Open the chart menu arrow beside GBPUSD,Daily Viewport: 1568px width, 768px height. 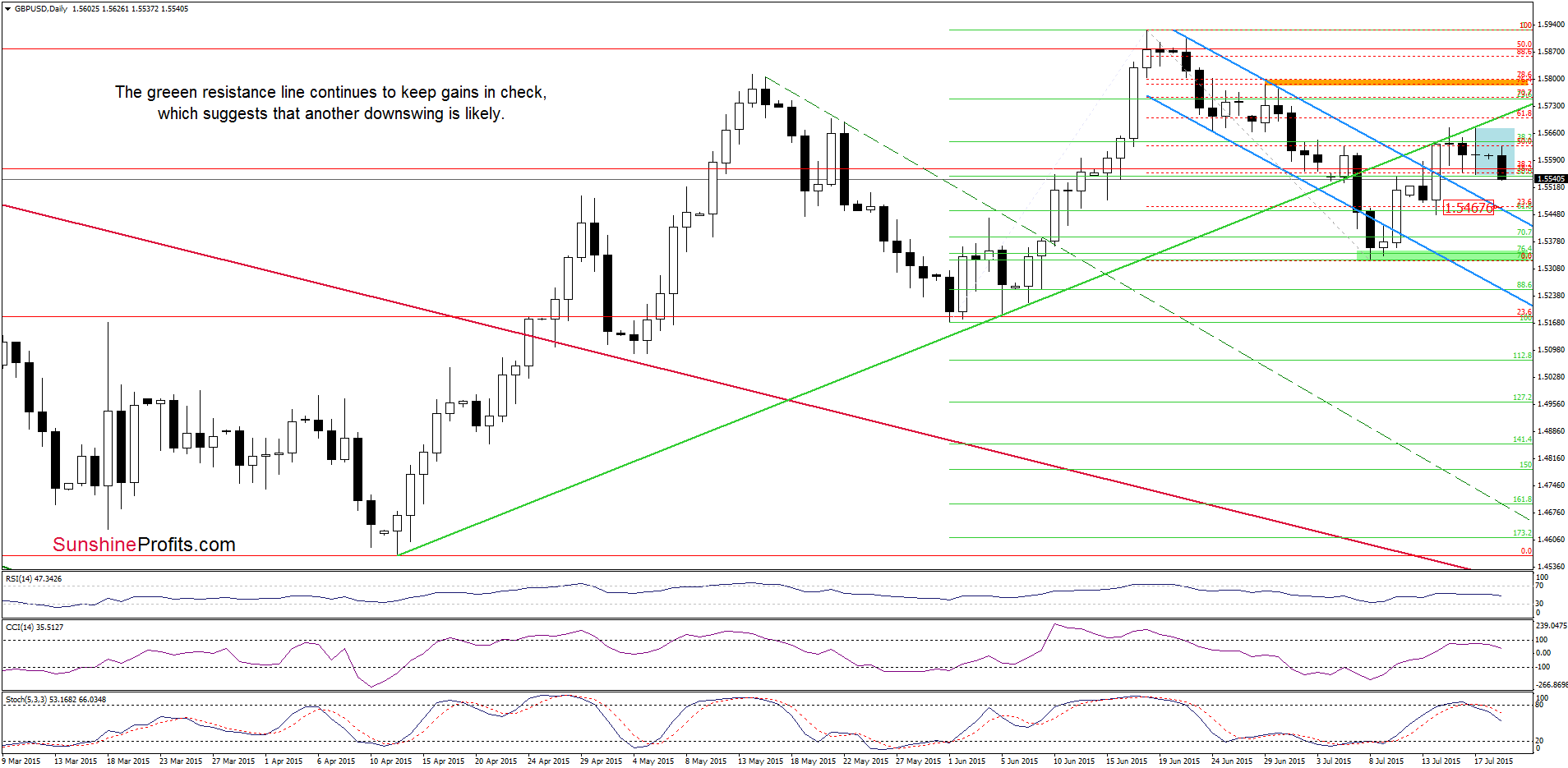[x=7, y=9]
